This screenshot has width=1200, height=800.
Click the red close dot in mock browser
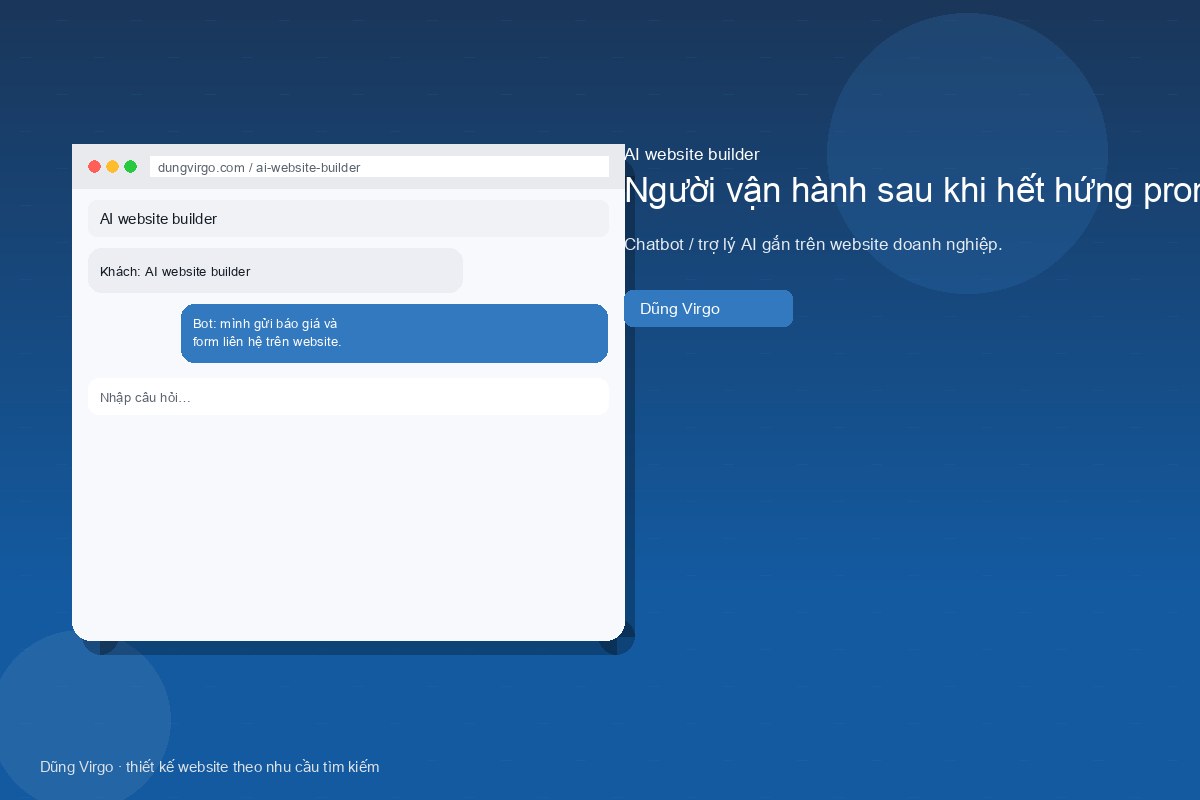coord(95,167)
